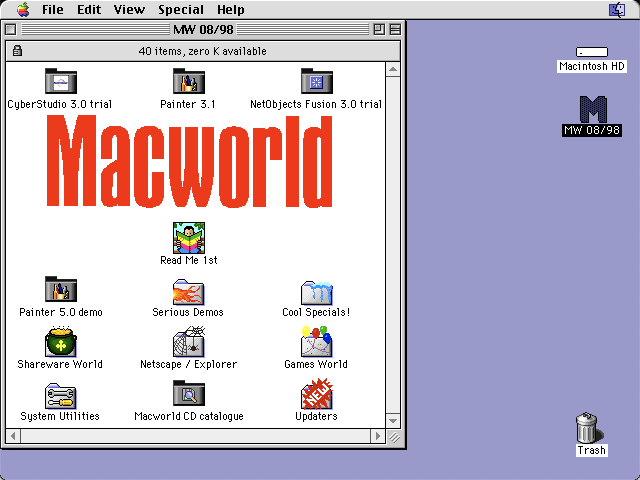Select the Macintosh HD desktop icon

592,52
